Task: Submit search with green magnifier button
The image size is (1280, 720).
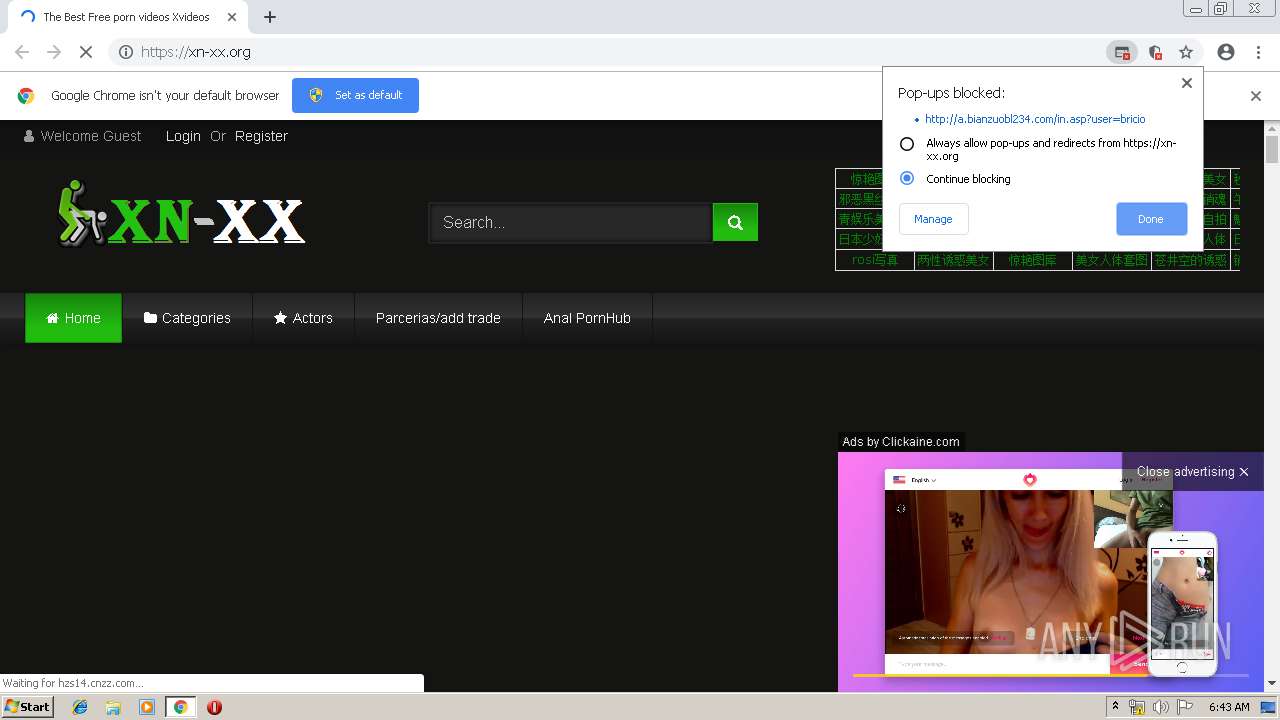Action: (735, 222)
